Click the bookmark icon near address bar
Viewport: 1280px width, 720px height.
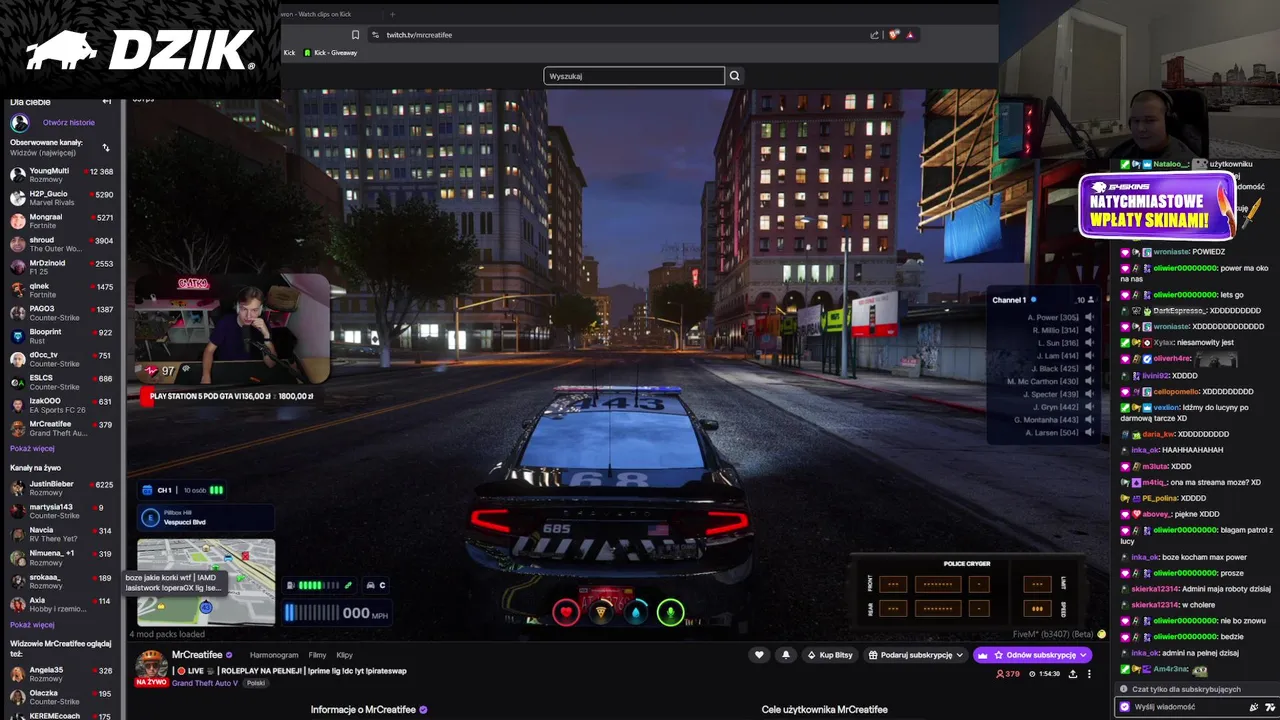[355, 35]
